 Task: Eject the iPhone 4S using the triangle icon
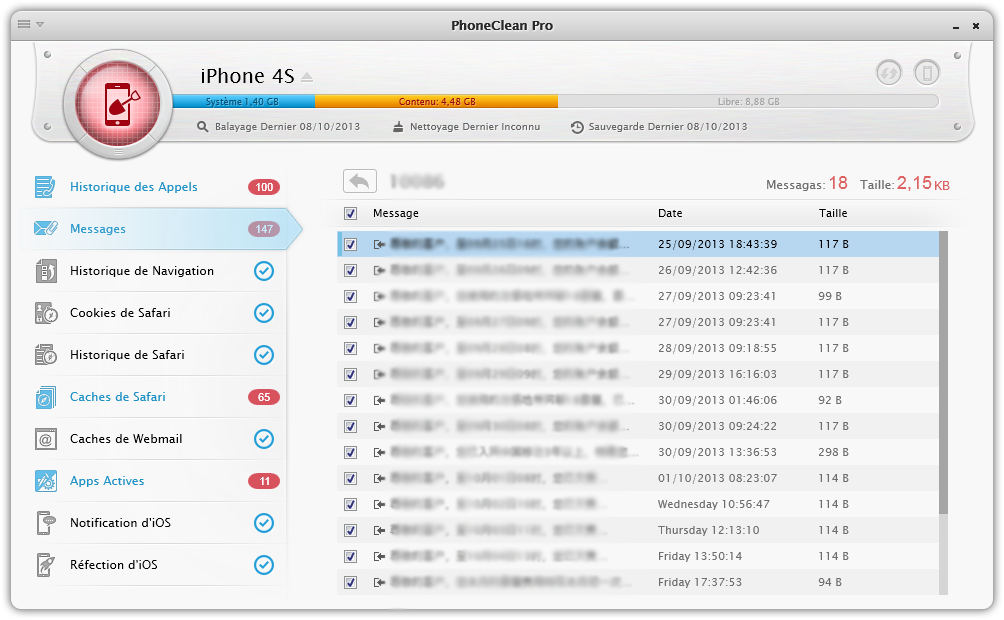point(307,77)
